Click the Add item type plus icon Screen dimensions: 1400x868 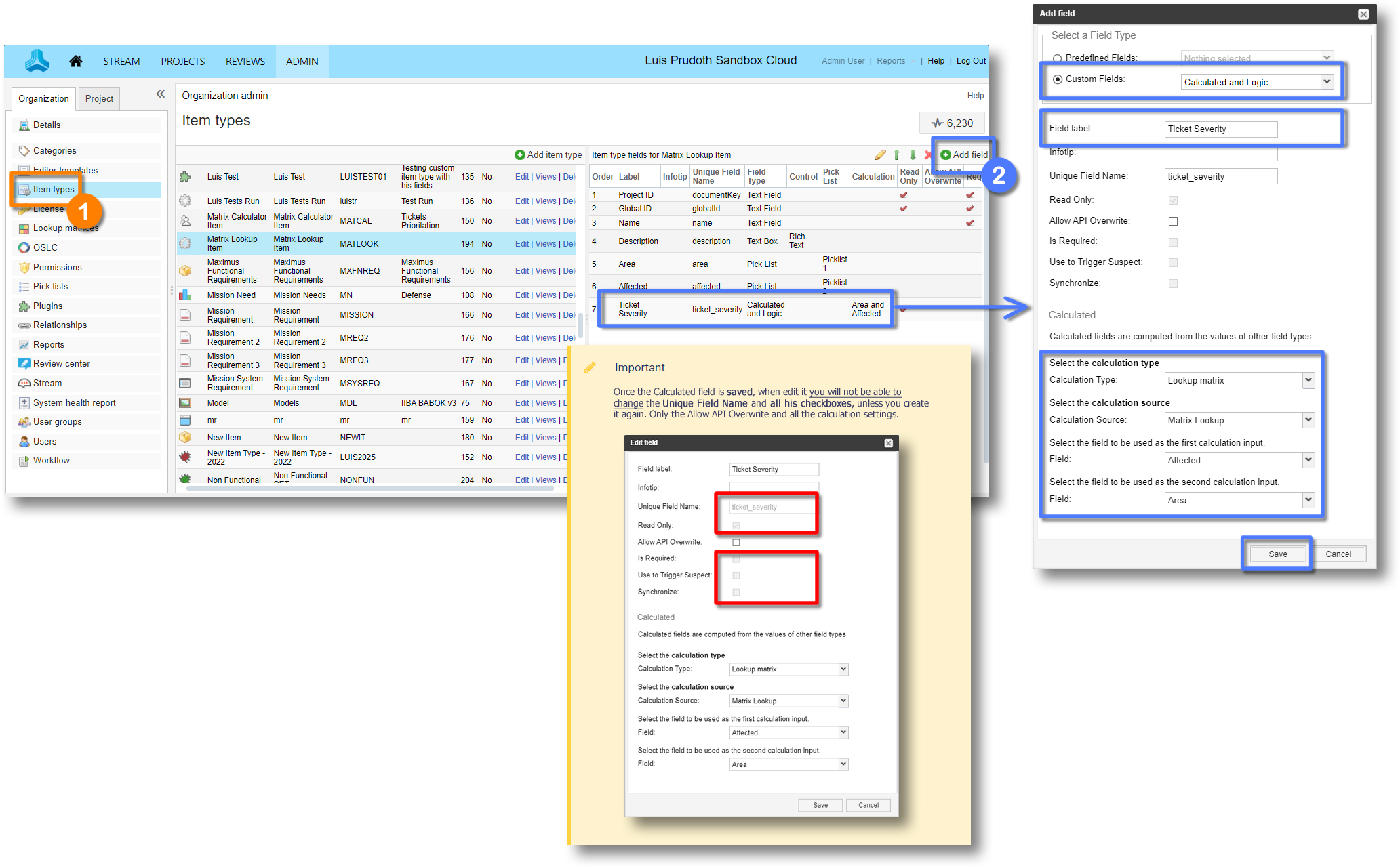coord(520,154)
